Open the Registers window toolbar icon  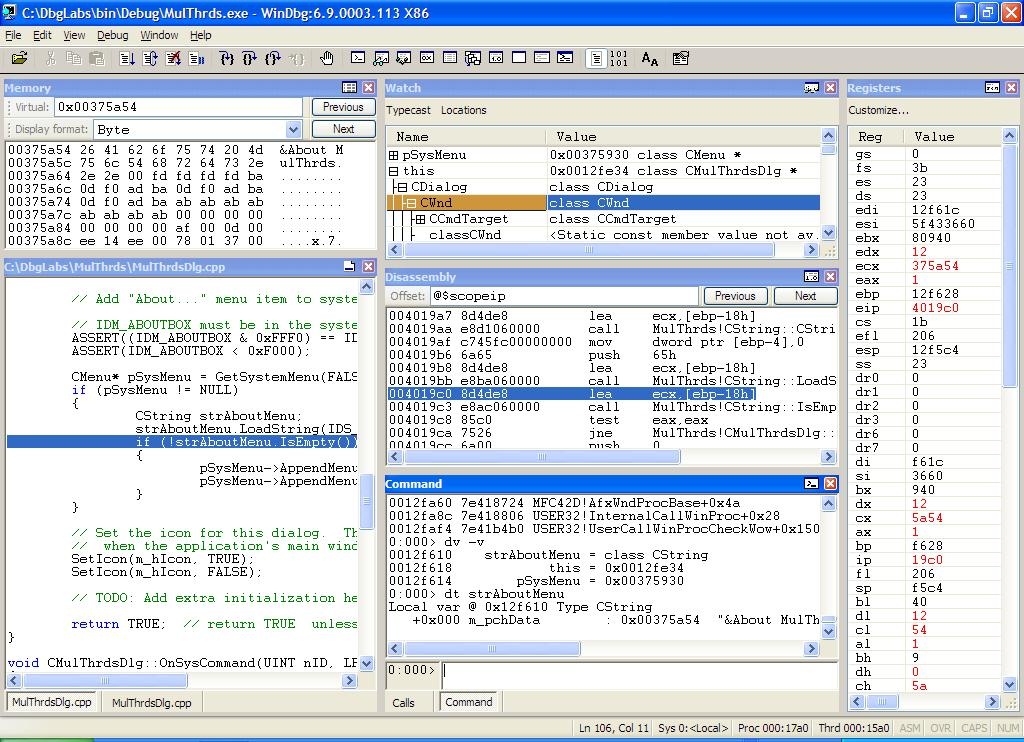click(427, 58)
